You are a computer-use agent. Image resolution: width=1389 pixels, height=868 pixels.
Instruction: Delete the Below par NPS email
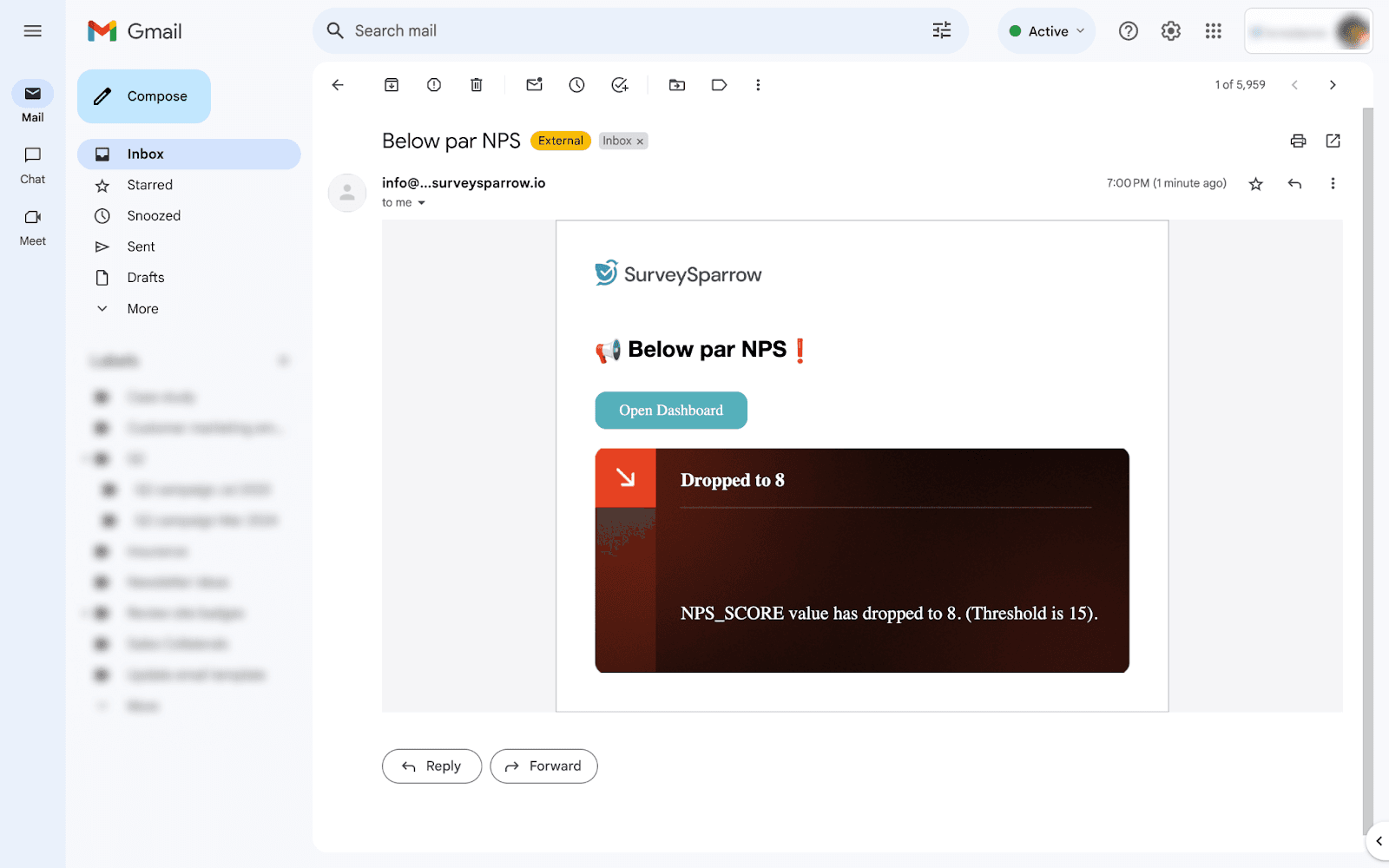(477, 85)
